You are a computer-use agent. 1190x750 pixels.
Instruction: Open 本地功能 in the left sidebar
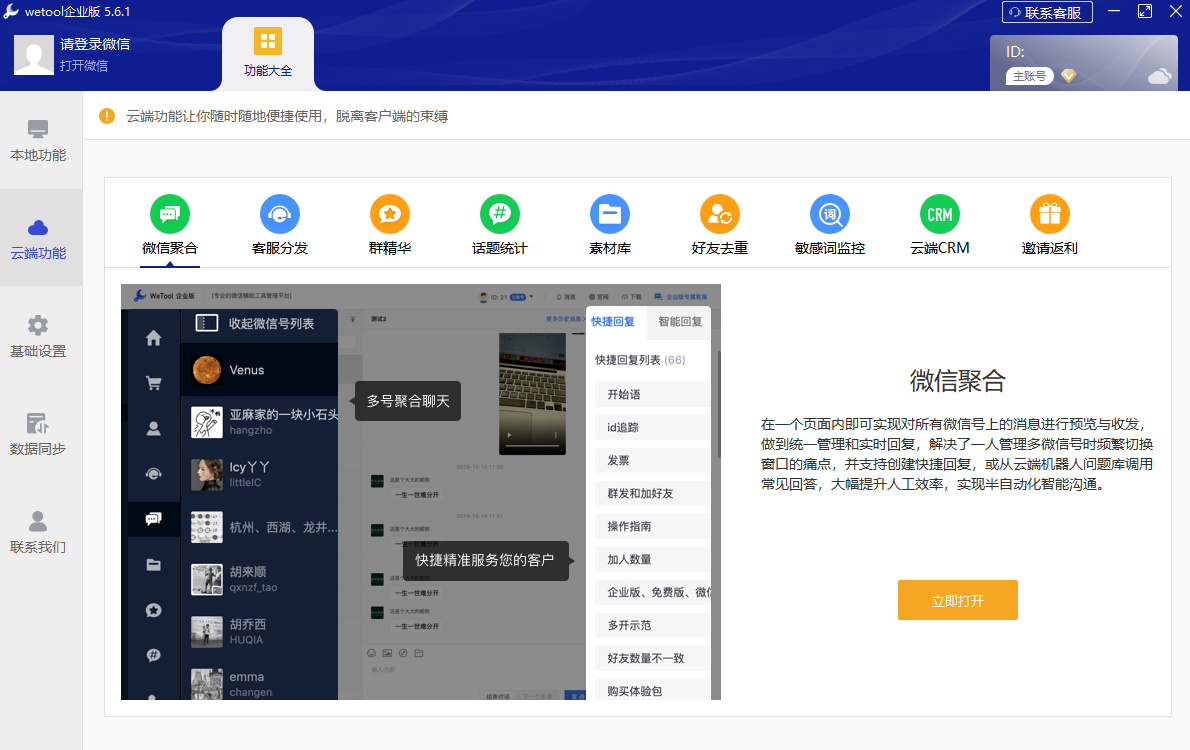tap(40, 140)
